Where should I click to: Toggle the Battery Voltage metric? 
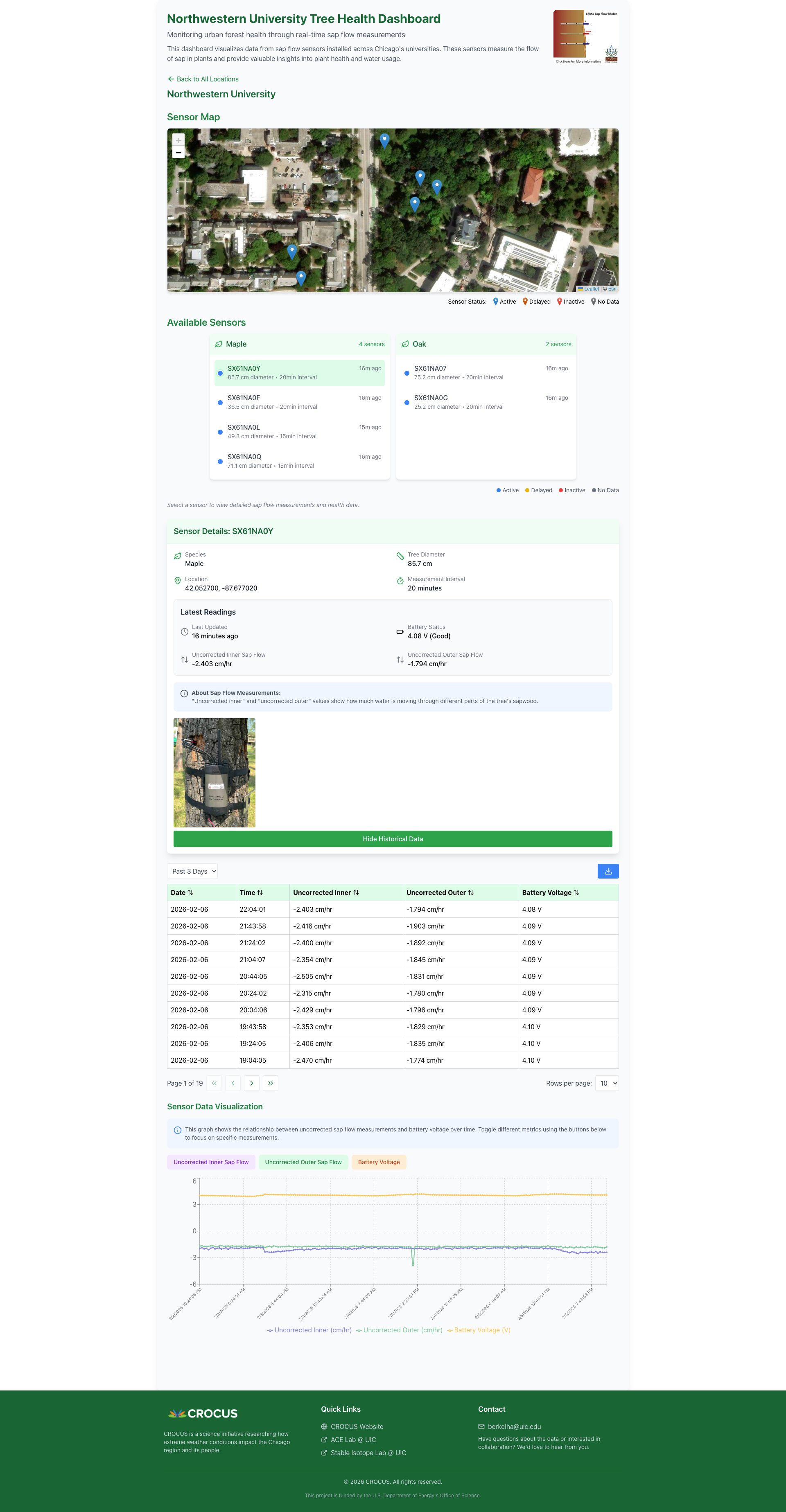(379, 1162)
